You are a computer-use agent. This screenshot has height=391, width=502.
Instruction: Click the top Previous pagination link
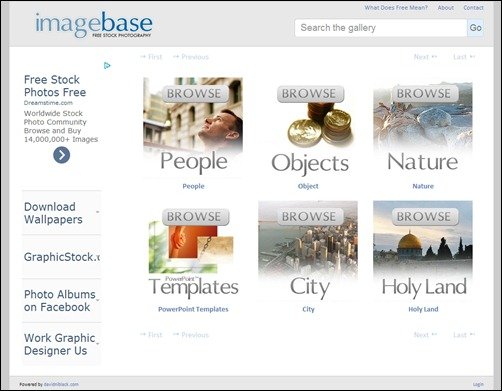pyautogui.click(x=191, y=57)
